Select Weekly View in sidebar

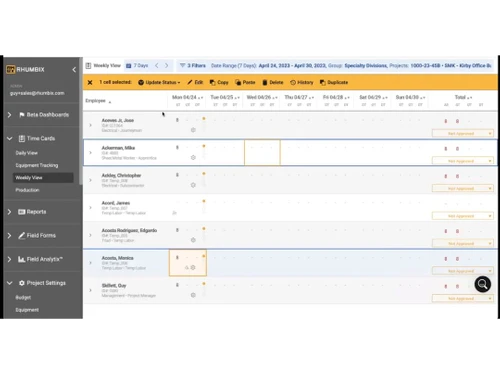43,178
